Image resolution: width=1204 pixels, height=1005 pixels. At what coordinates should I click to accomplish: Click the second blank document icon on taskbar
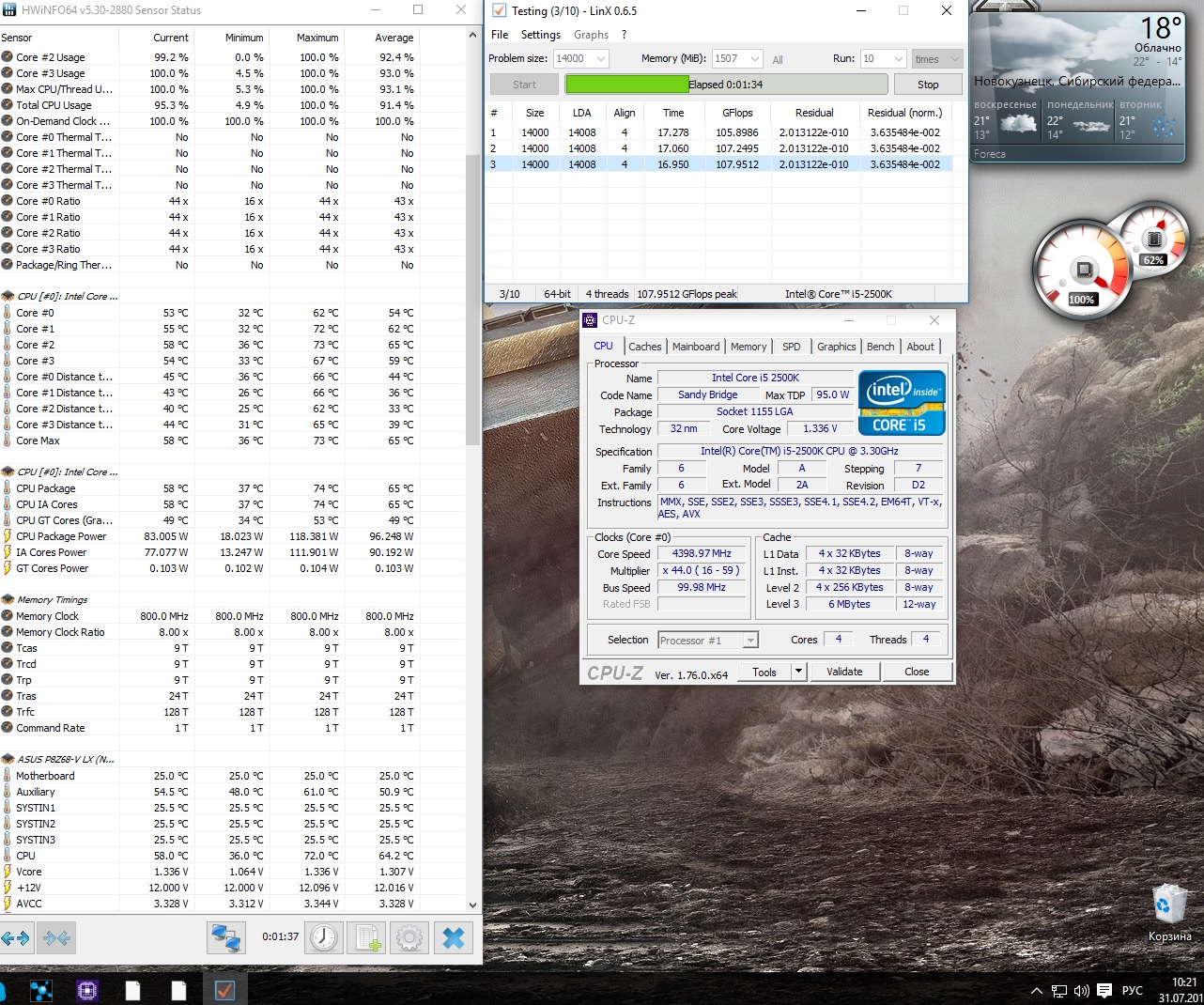coord(178,990)
